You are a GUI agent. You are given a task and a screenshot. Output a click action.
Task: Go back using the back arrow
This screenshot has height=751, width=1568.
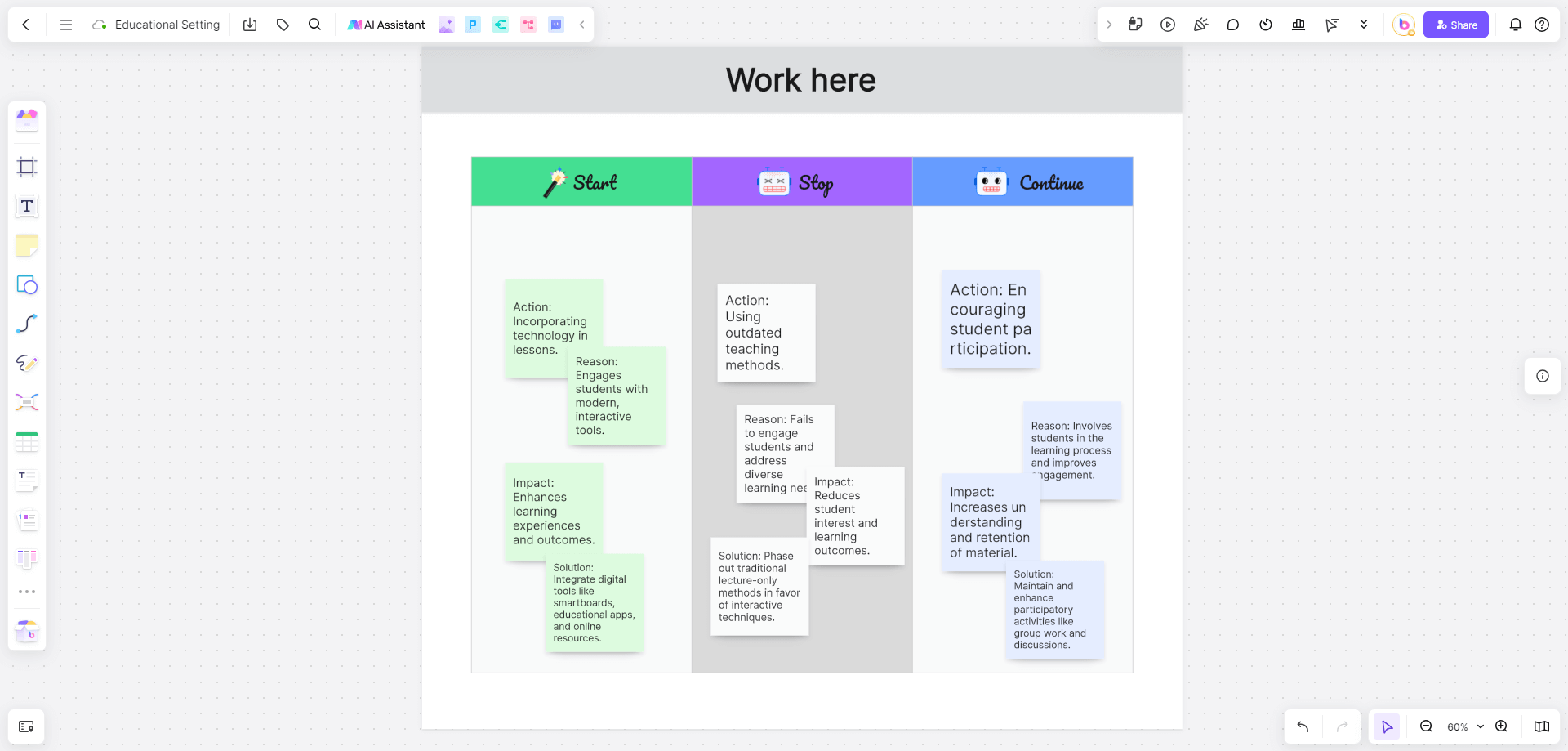click(x=26, y=25)
